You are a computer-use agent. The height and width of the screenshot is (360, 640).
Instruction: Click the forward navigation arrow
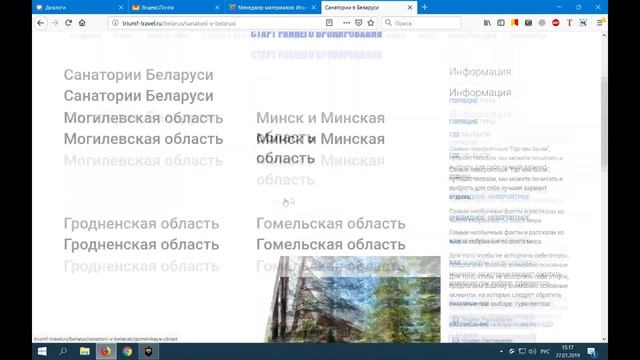tap(55, 23)
